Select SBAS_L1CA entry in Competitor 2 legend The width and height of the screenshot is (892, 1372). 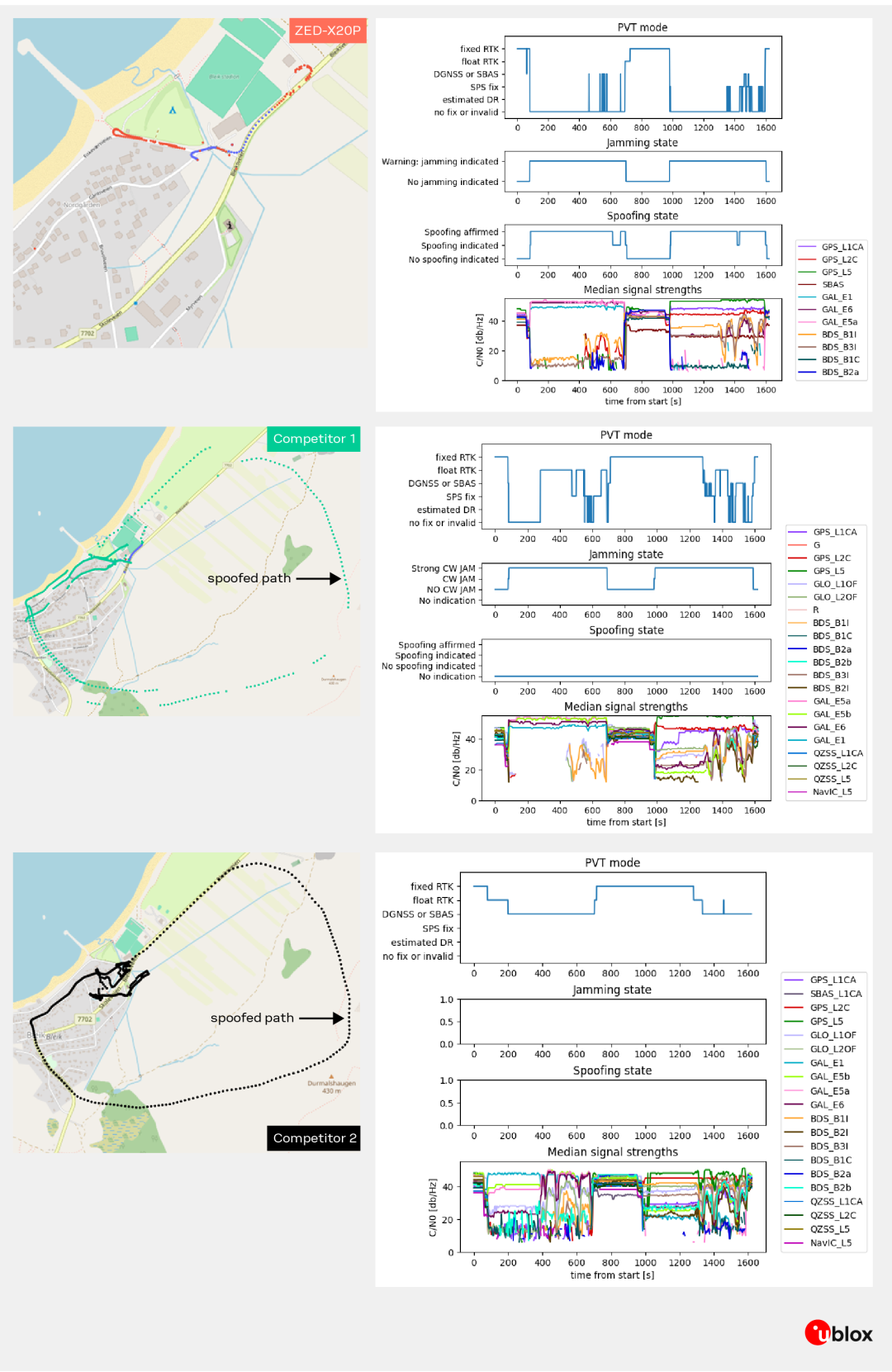(x=823, y=994)
